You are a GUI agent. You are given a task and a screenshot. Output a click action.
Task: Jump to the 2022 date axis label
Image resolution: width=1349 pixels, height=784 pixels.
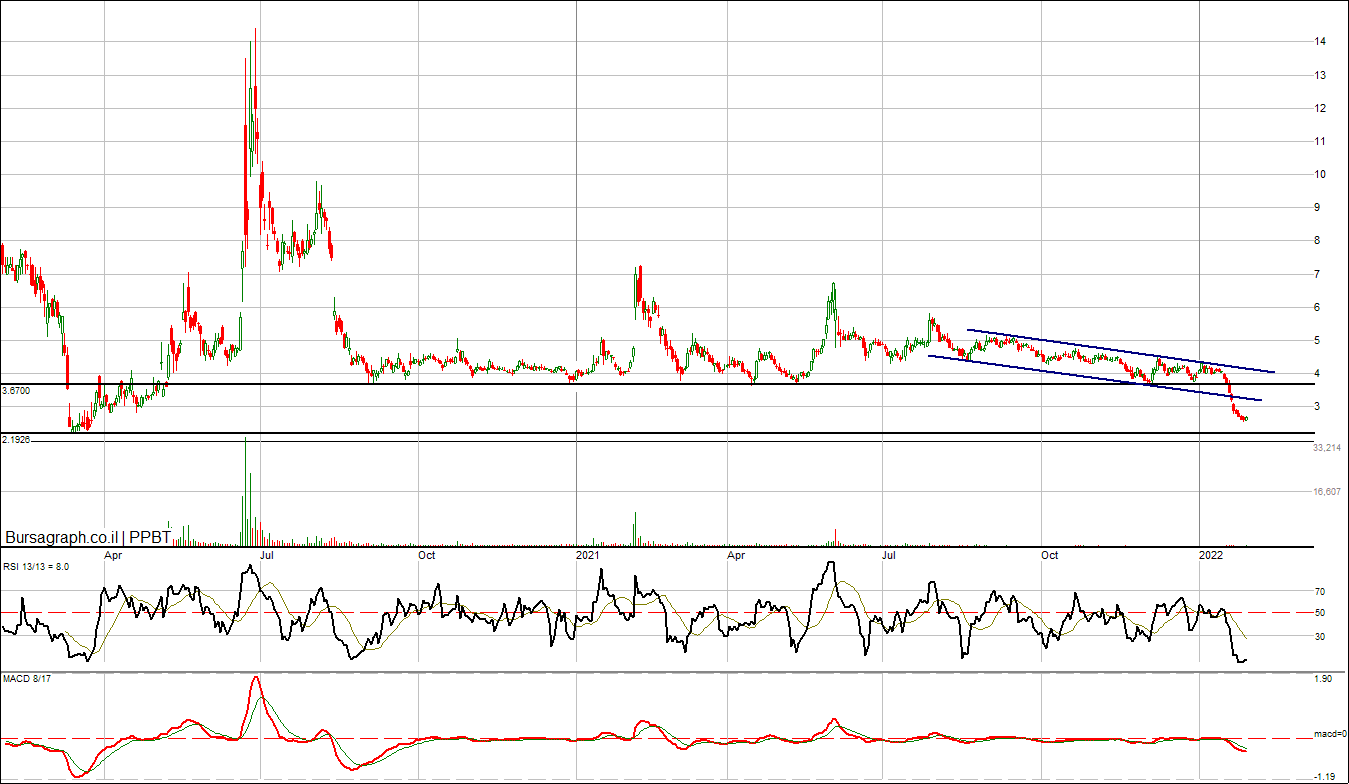[x=1210, y=554]
